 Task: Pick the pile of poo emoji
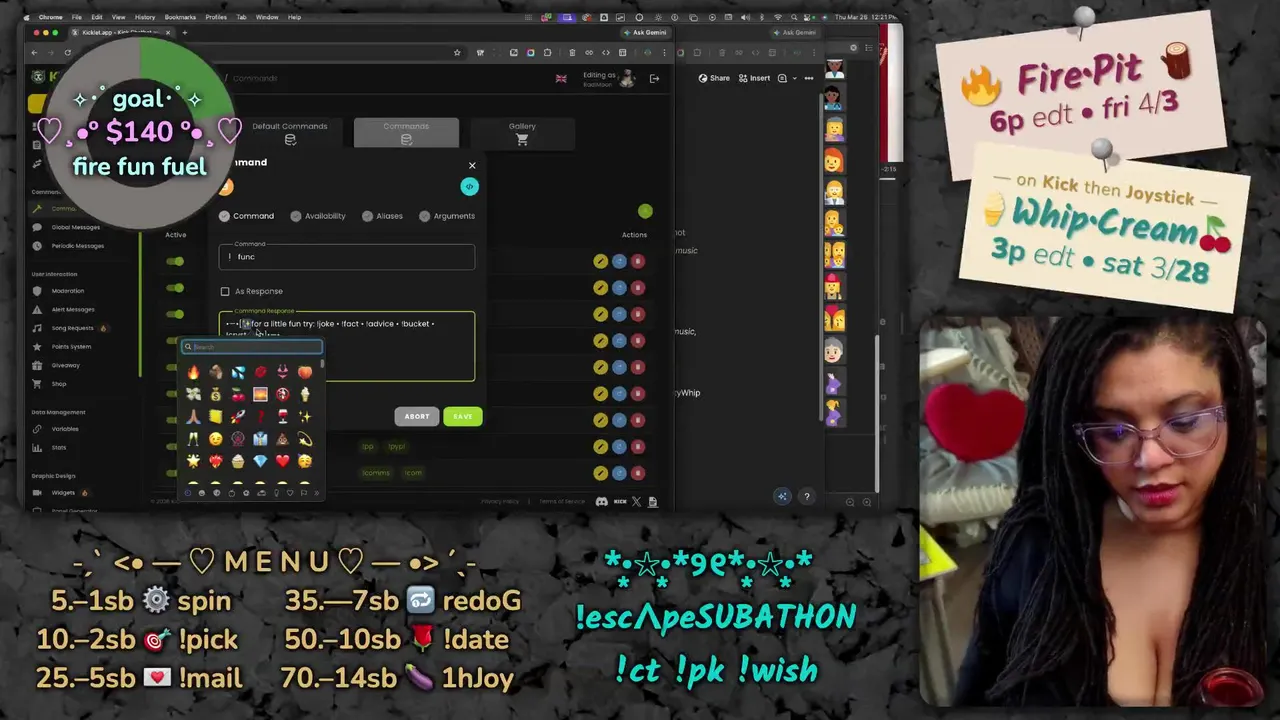[x=283, y=439]
